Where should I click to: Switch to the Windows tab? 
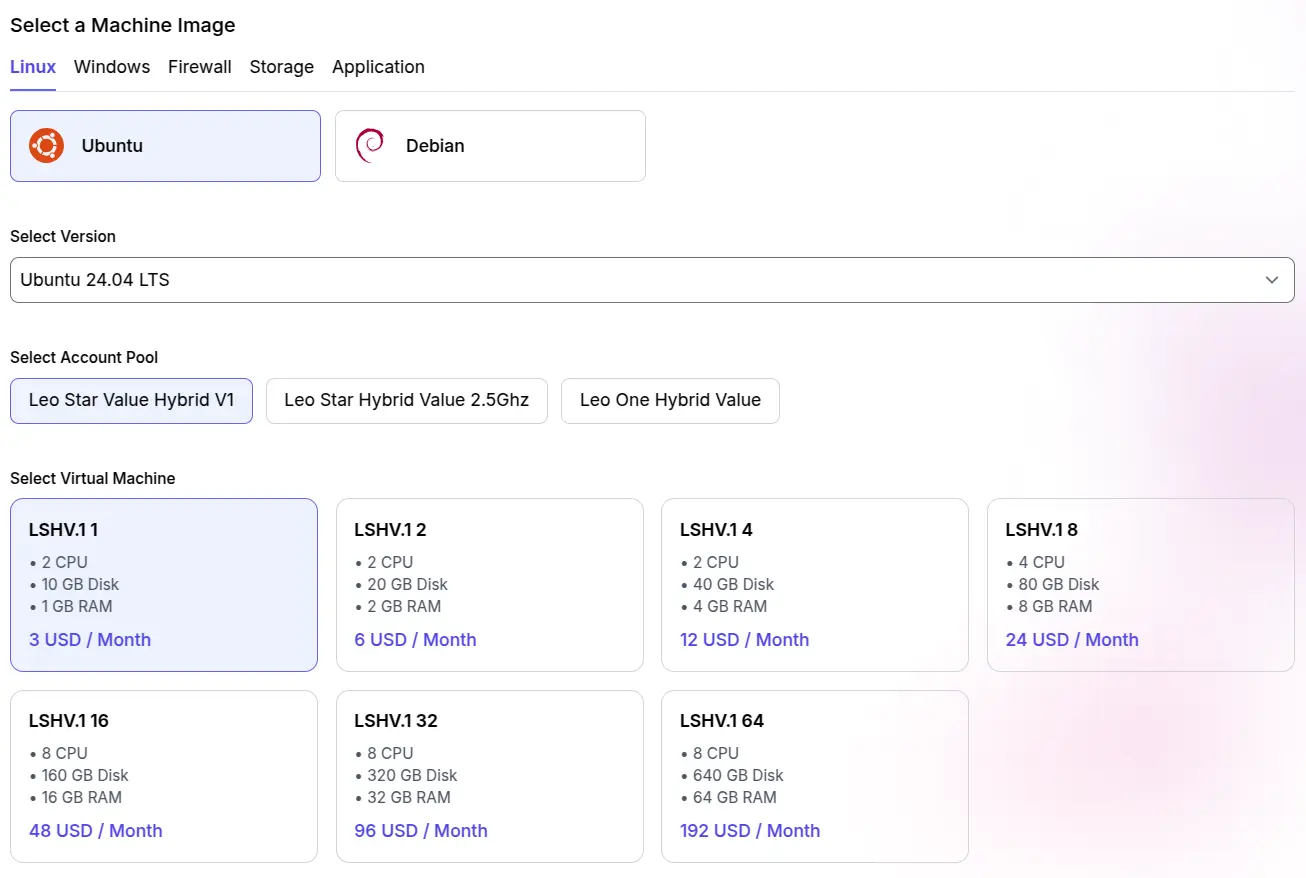point(112,67)
